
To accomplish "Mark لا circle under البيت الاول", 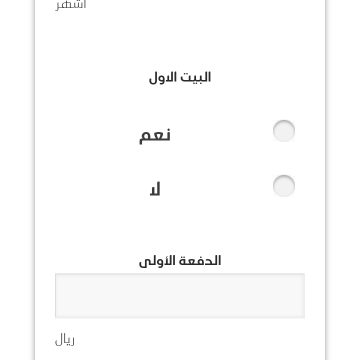I will [x=284, y=186].
